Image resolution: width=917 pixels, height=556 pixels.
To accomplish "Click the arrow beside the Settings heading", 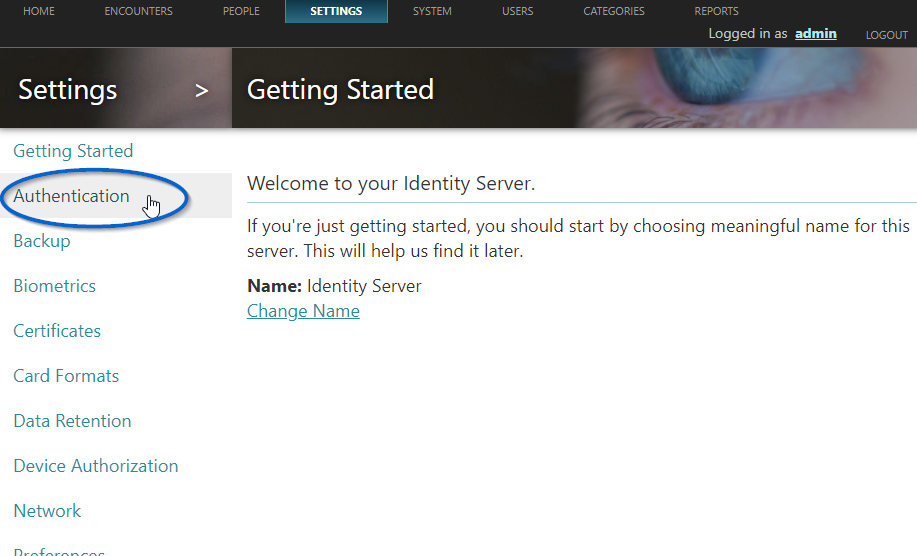I will pos(202,91).
